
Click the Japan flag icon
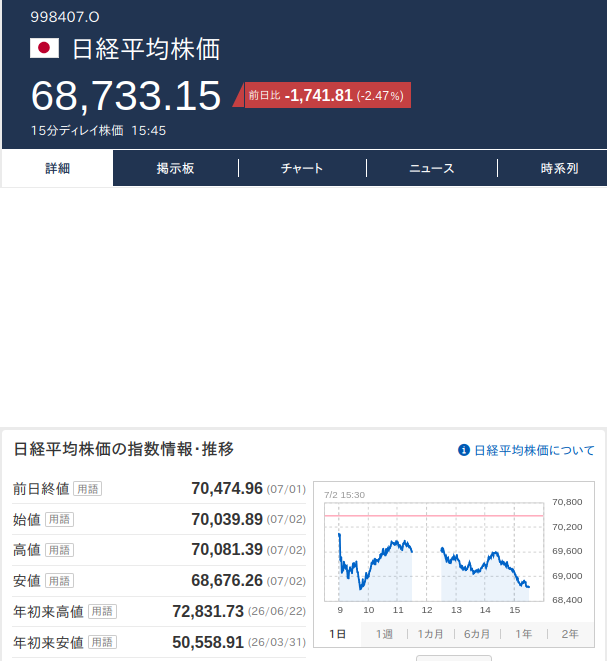coord(44,48)
